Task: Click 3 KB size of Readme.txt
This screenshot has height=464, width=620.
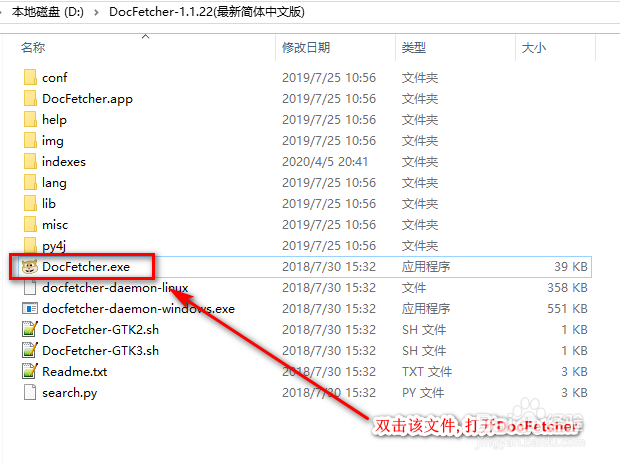Action: point(574,371)
